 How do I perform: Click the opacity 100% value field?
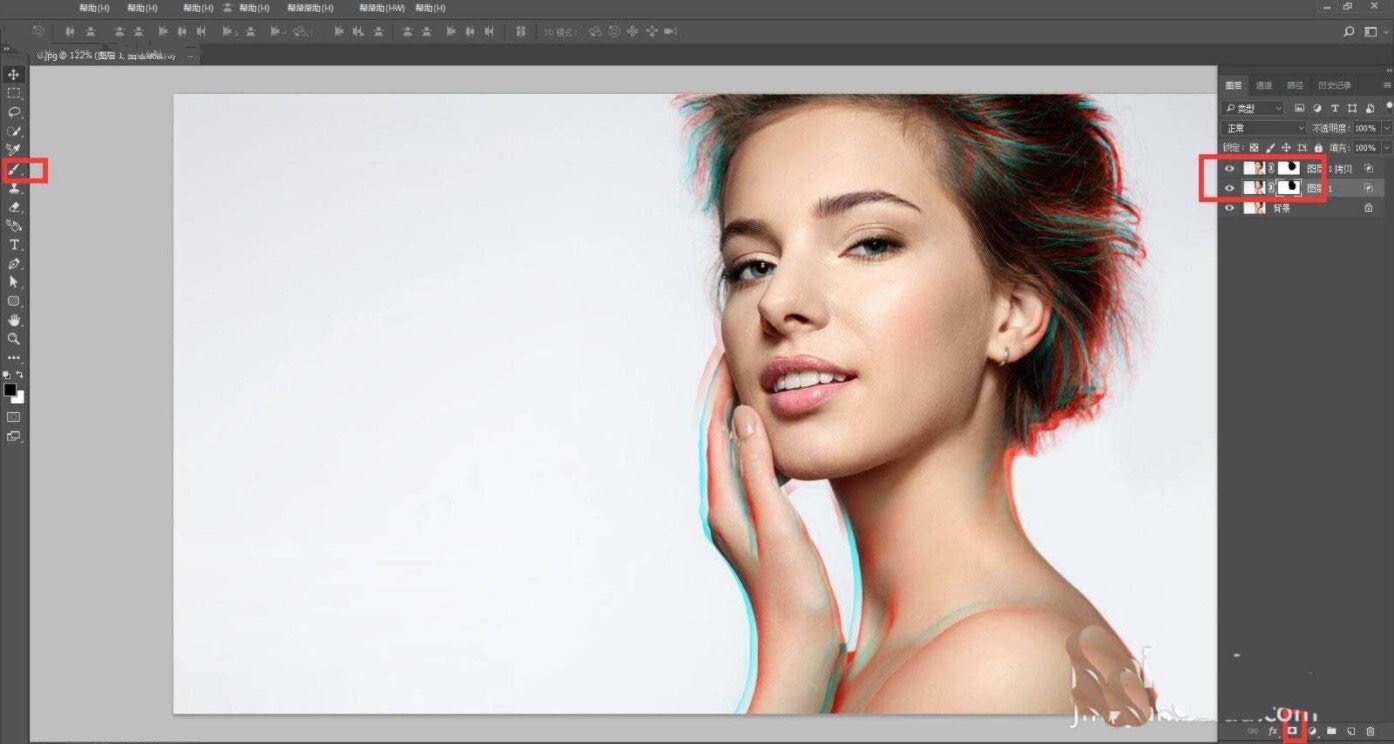pyautogui.click(x=1366, y=128)
